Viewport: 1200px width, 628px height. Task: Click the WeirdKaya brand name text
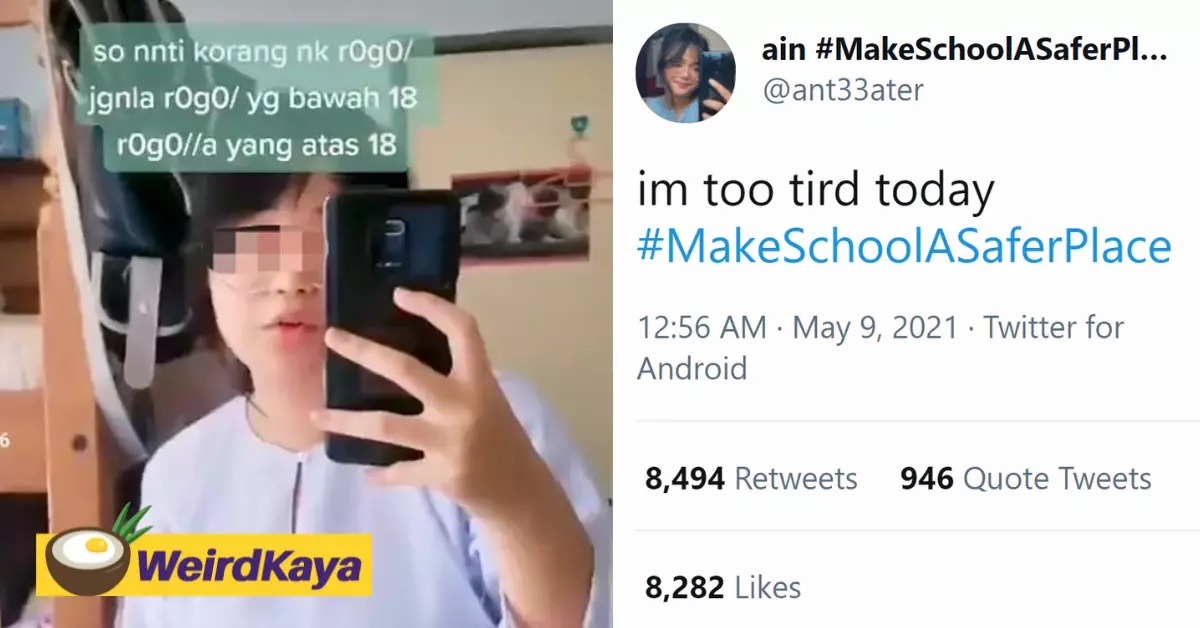[251, 568]
